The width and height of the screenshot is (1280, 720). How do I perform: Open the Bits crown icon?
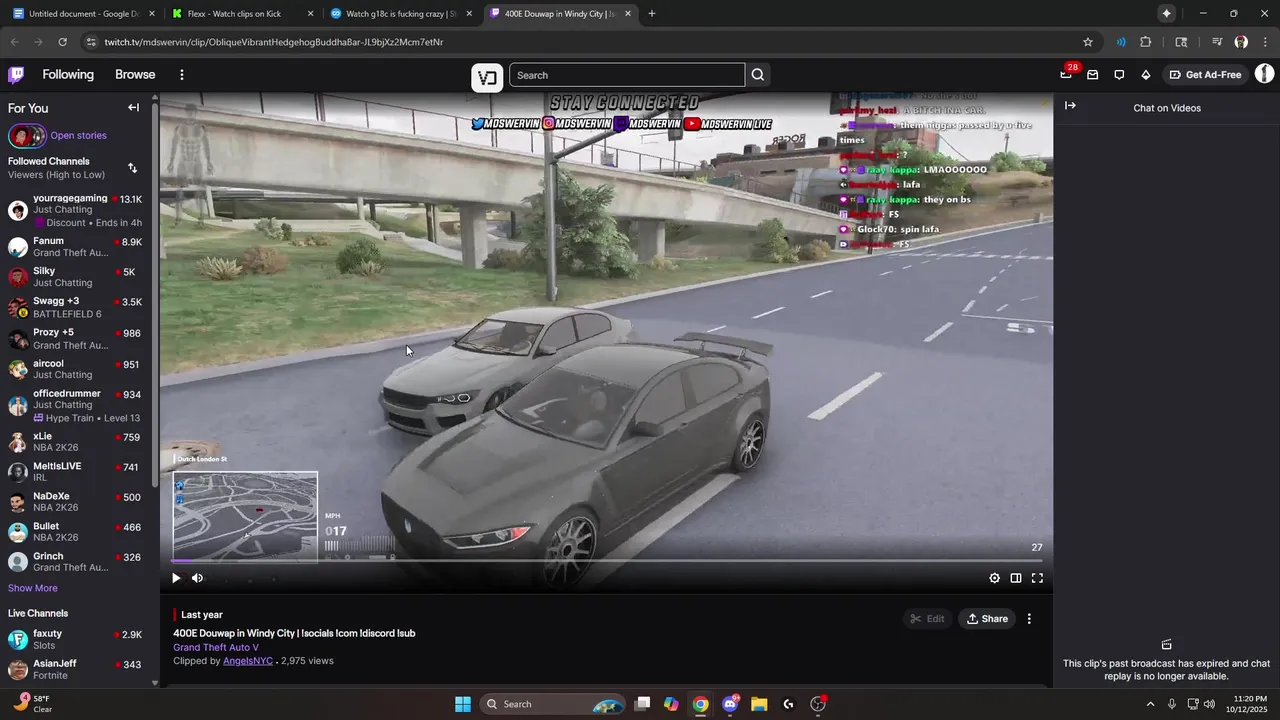1146,75
